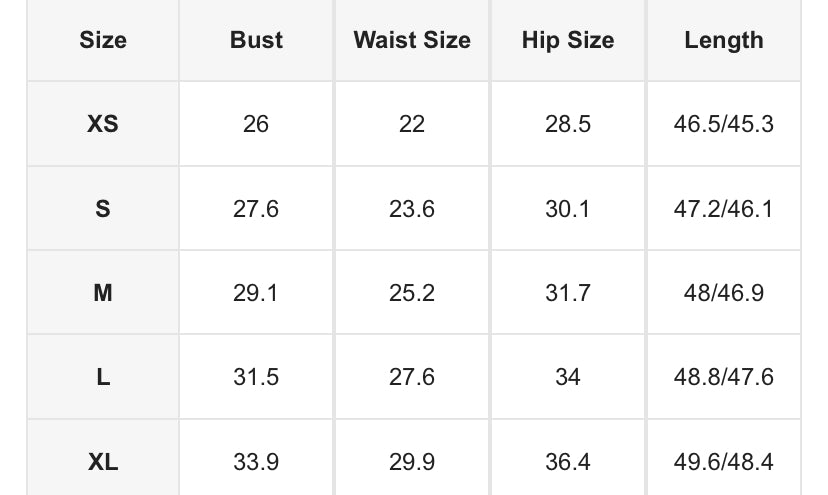The width and height of the screenshot is (828, 495).
Task: Click the XS hip value 28.5
Action: point(567,124)
